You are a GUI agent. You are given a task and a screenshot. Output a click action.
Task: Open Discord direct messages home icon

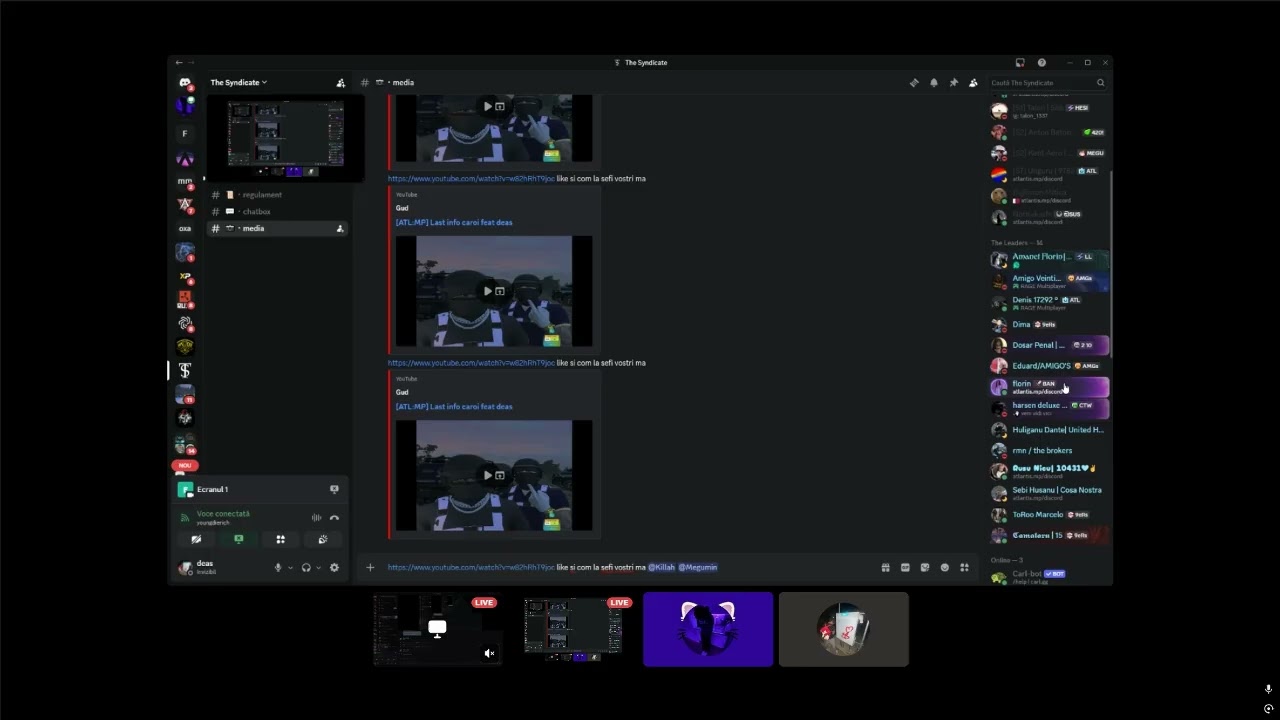[x=185, y=83]
